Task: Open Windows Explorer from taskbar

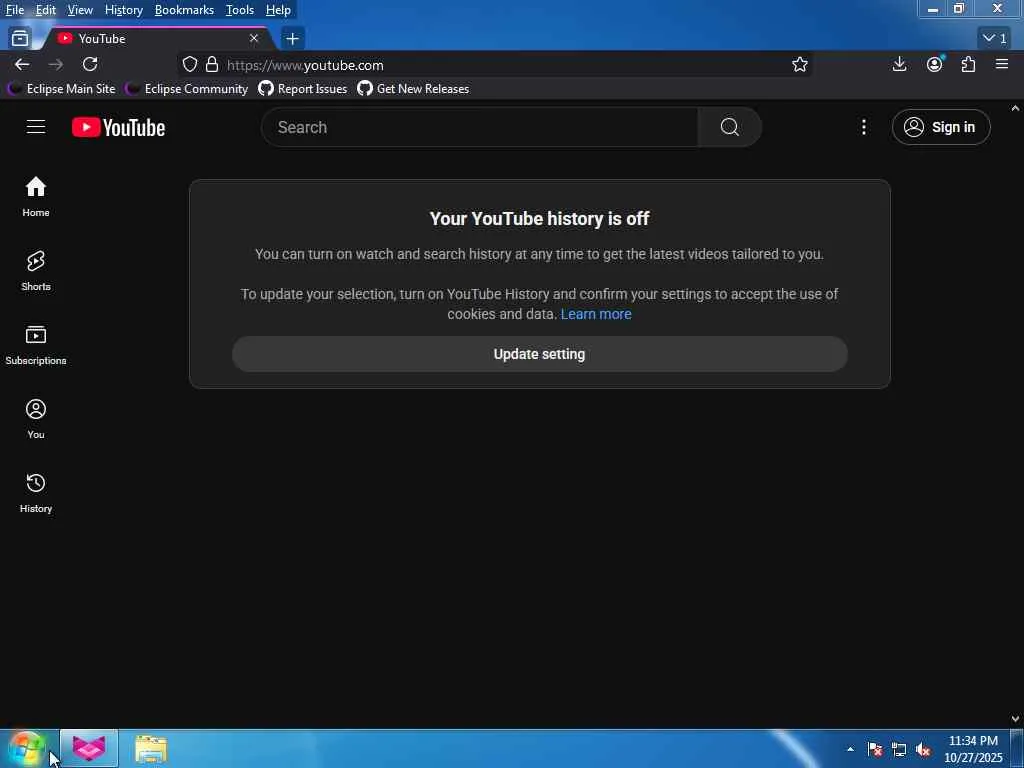Action: 151,748
